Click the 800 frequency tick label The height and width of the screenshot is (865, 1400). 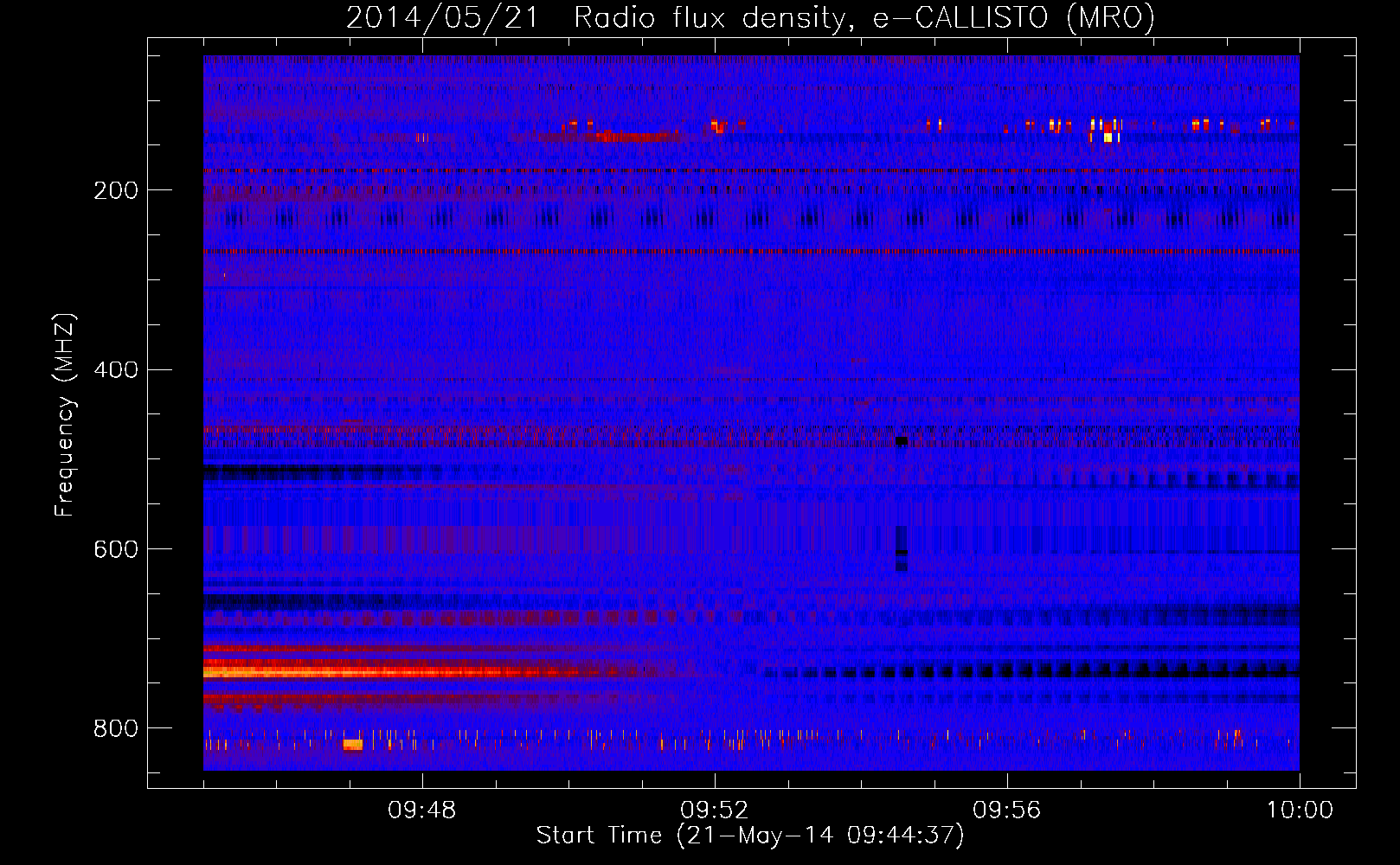point(116,728)
